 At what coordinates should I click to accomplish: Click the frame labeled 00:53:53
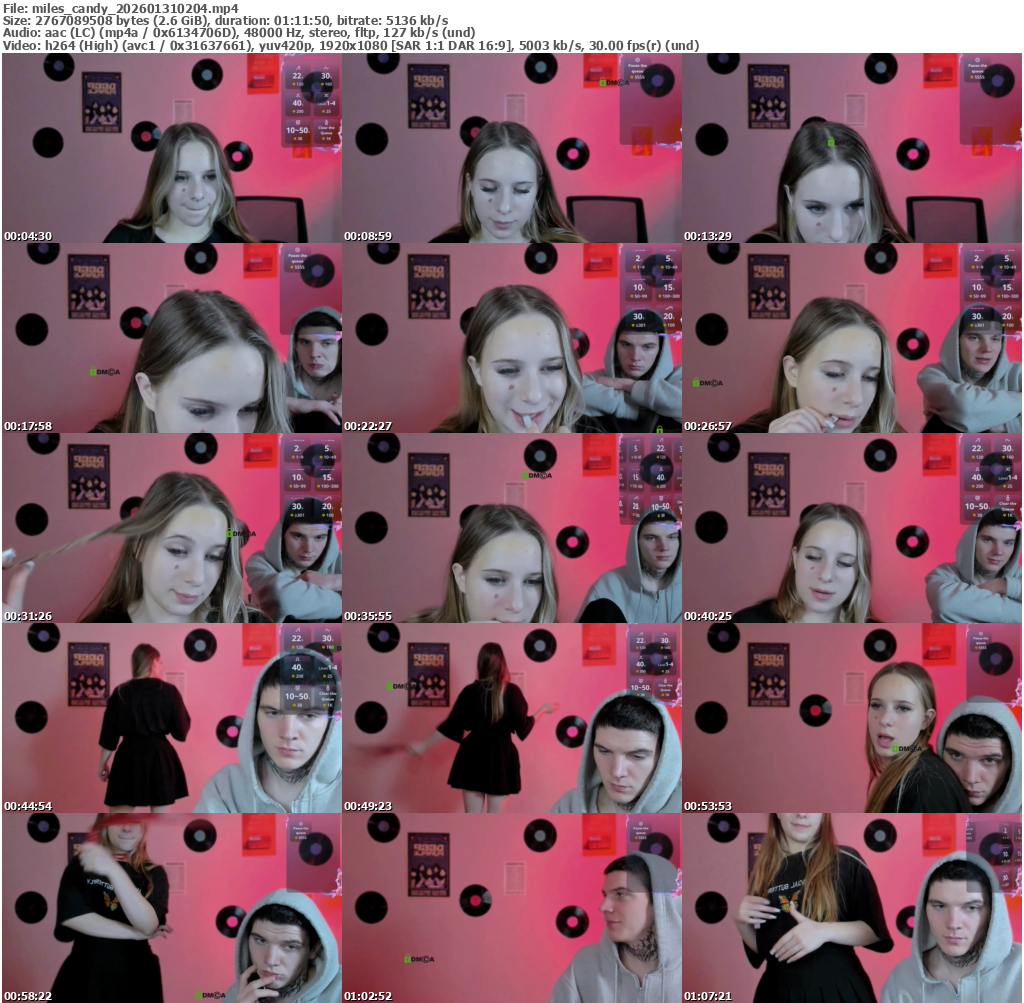pyautogui.click(x=852, y=718)
